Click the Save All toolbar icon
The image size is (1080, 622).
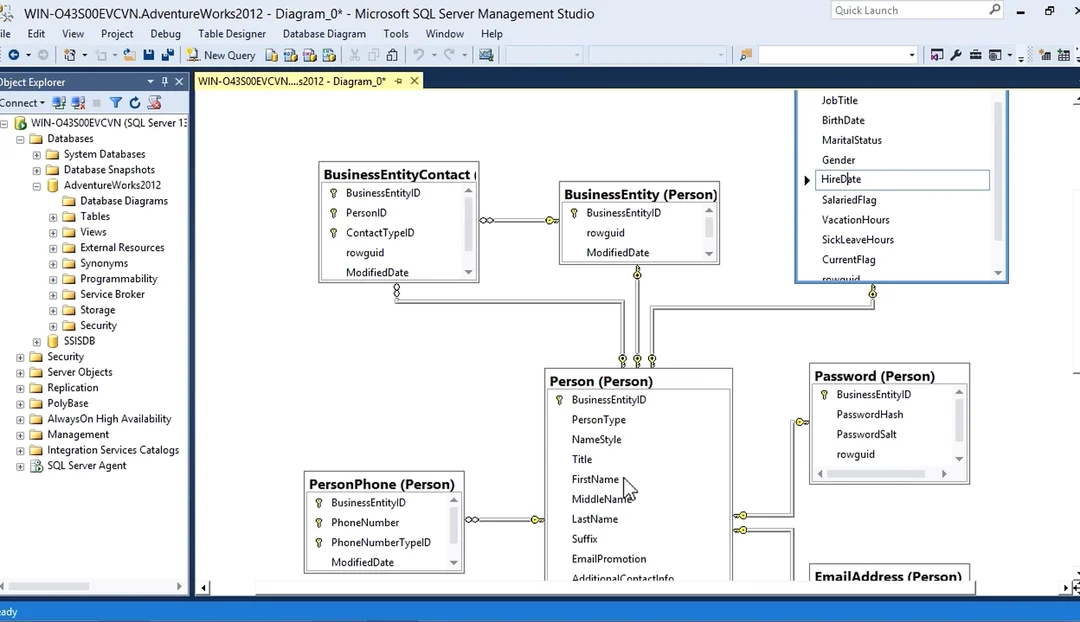coord(167,55)
